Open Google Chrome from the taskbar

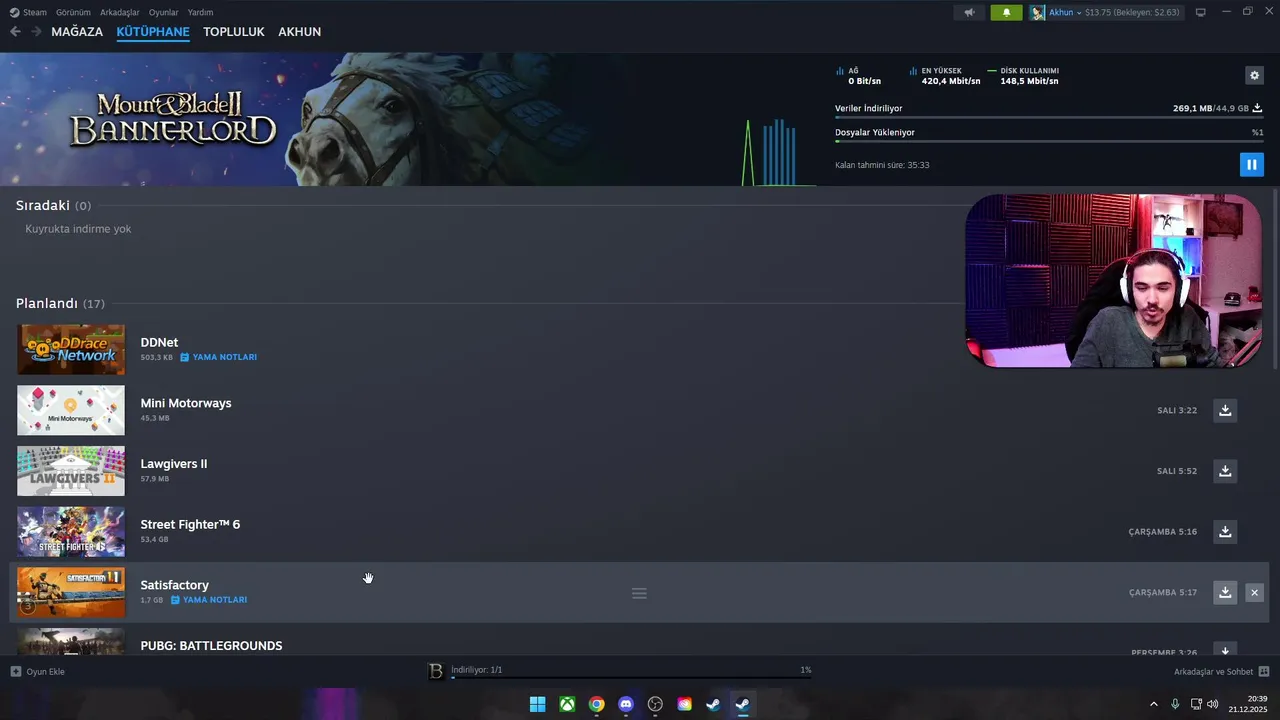click(x=596, y=704)
